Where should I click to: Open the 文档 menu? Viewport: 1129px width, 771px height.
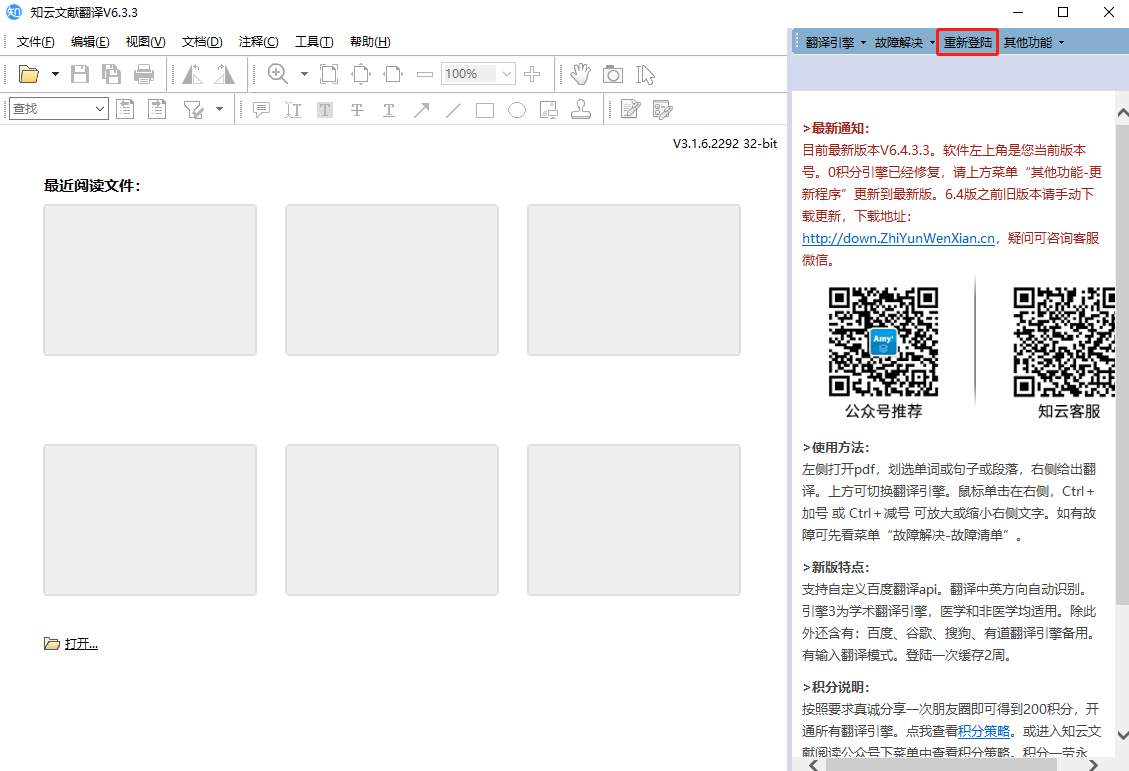pos(200,41)
